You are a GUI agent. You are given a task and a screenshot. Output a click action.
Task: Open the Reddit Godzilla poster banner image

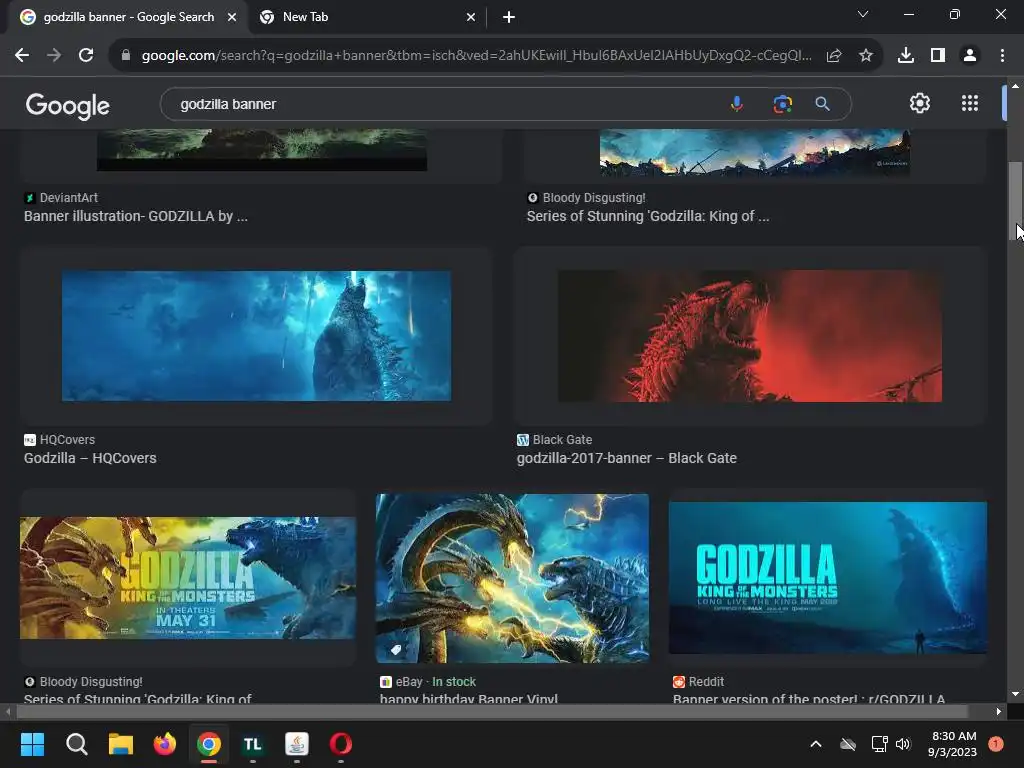[x=827, y=578]
